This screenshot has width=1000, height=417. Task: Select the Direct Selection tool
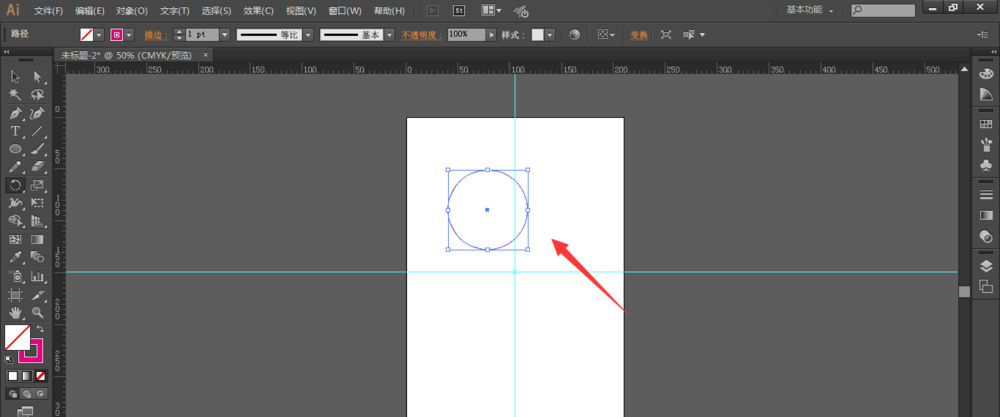click(37, 77)
